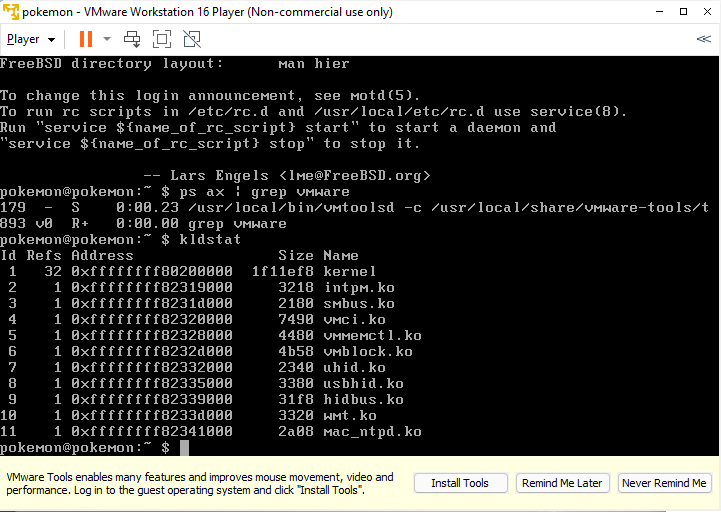Click the terminal cursor at the prompt
Screen dimensions: 721x512
184,448
